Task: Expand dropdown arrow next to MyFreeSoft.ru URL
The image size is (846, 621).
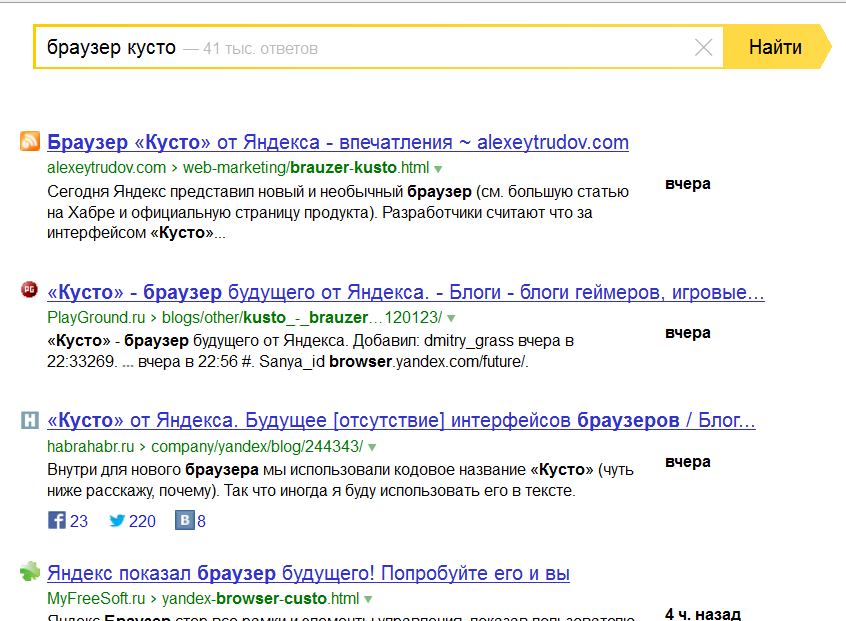Action: click(x=368, y=600)
